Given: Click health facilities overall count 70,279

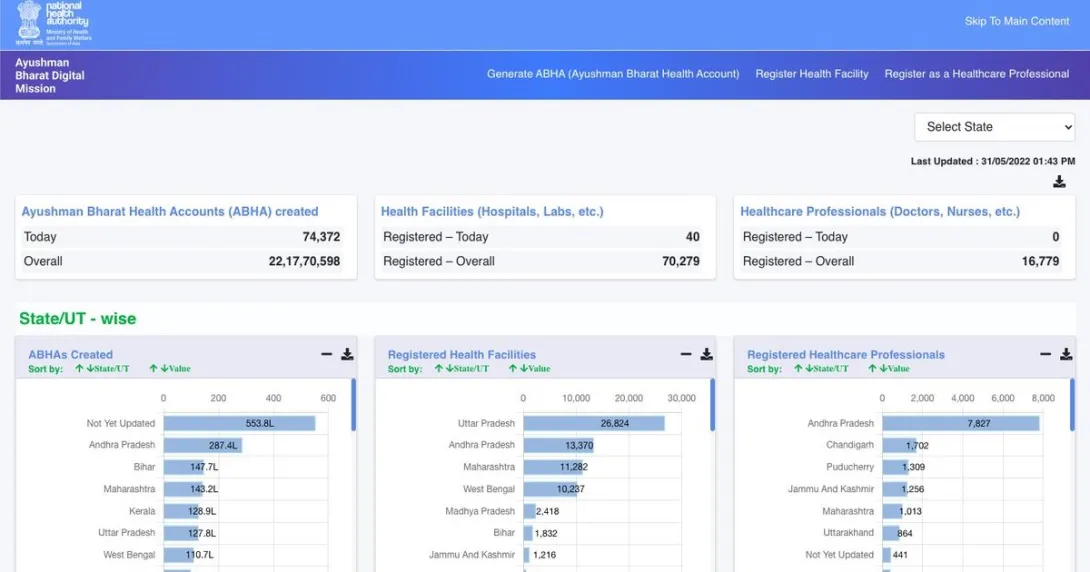Looking at the screenshot, I should tap(681, 261).
